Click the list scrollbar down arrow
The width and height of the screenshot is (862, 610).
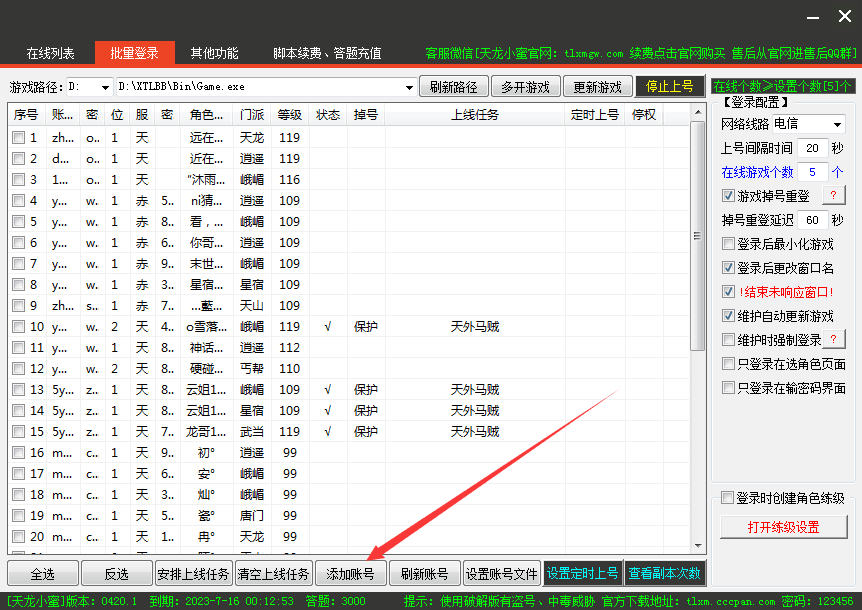pyautogui.click(x=698, y=546)
